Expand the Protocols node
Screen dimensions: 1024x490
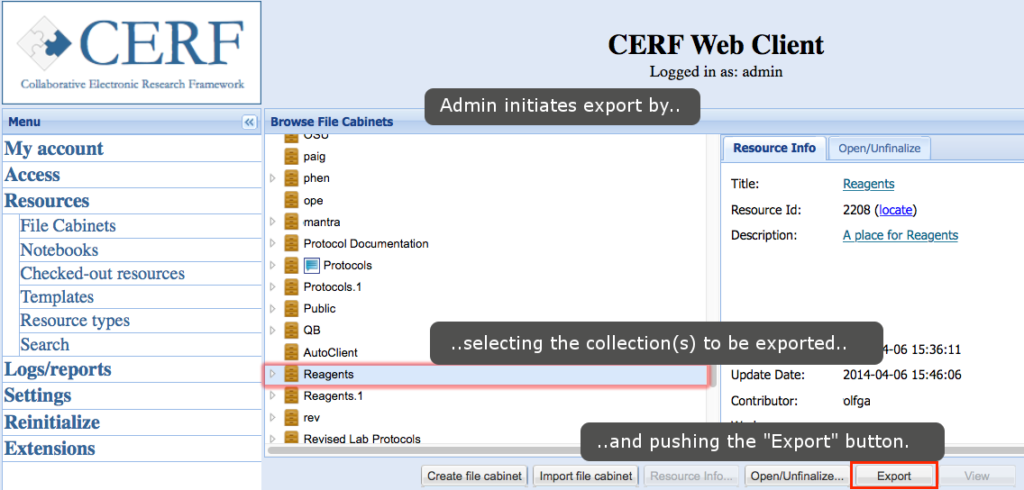click(x=273, y=265)
